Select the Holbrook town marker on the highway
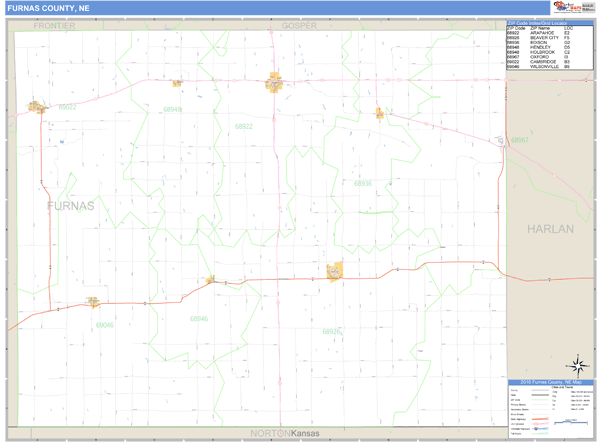Screen dimensions: 600x442 tap(177, 83)
